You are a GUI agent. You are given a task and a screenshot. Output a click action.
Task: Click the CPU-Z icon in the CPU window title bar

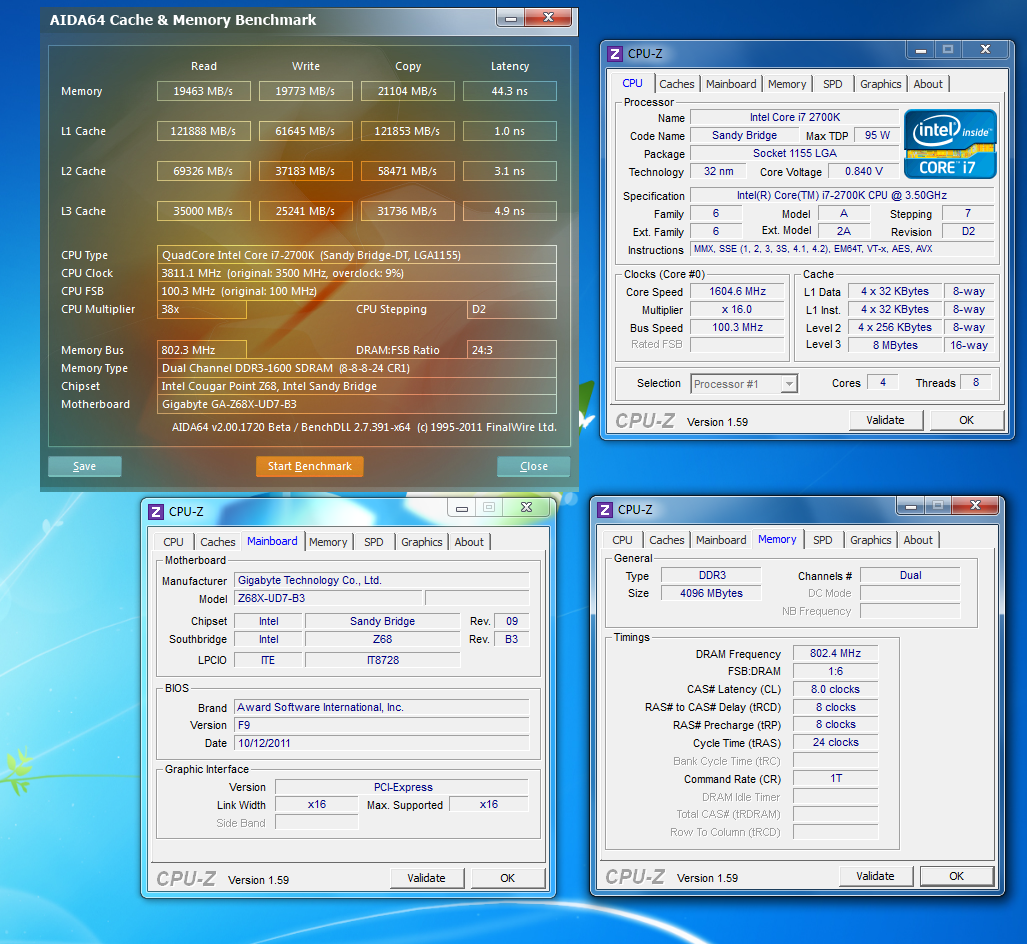[616, 53]
